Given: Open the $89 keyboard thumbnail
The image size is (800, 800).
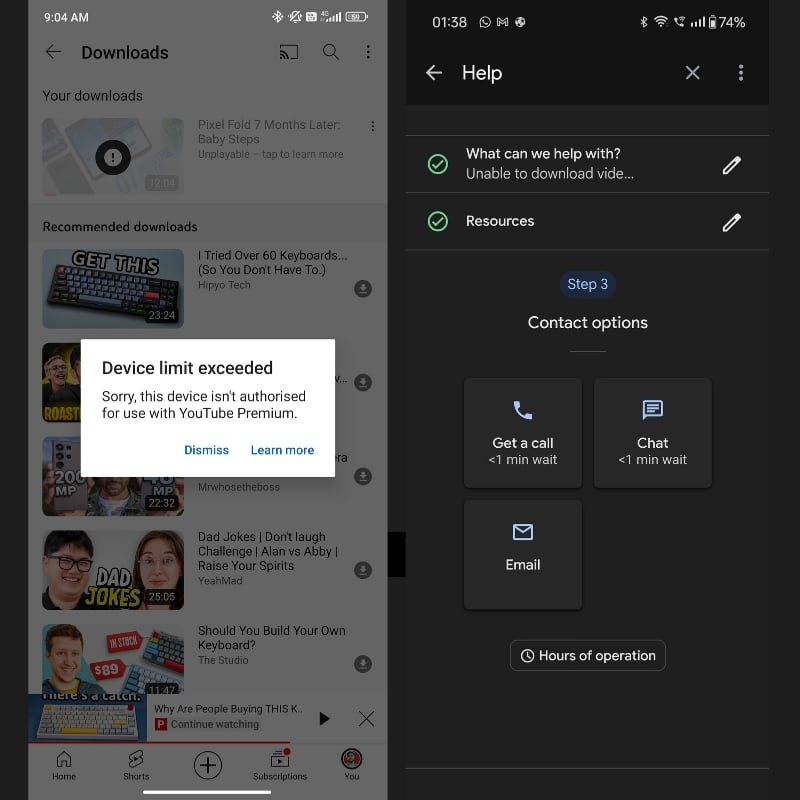Looking at the screenshot, I should pos(113,658).
